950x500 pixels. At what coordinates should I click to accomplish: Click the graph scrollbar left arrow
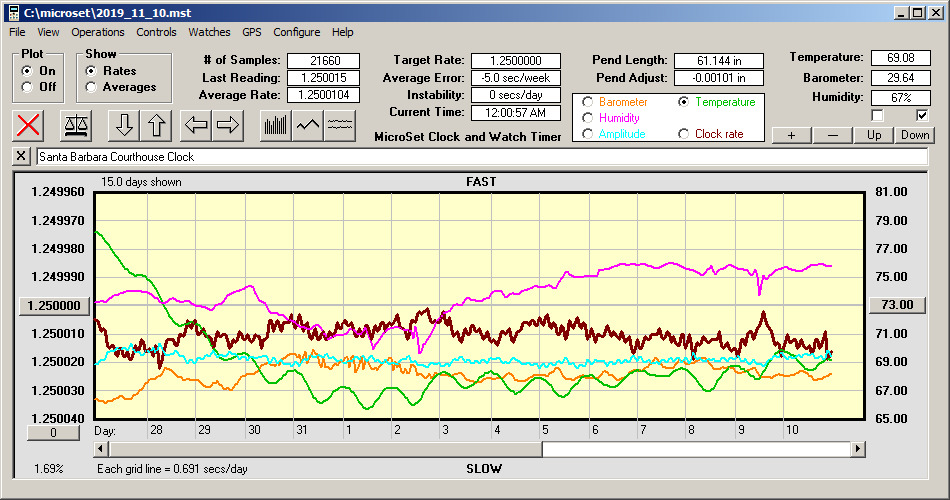tap(101, 449)
